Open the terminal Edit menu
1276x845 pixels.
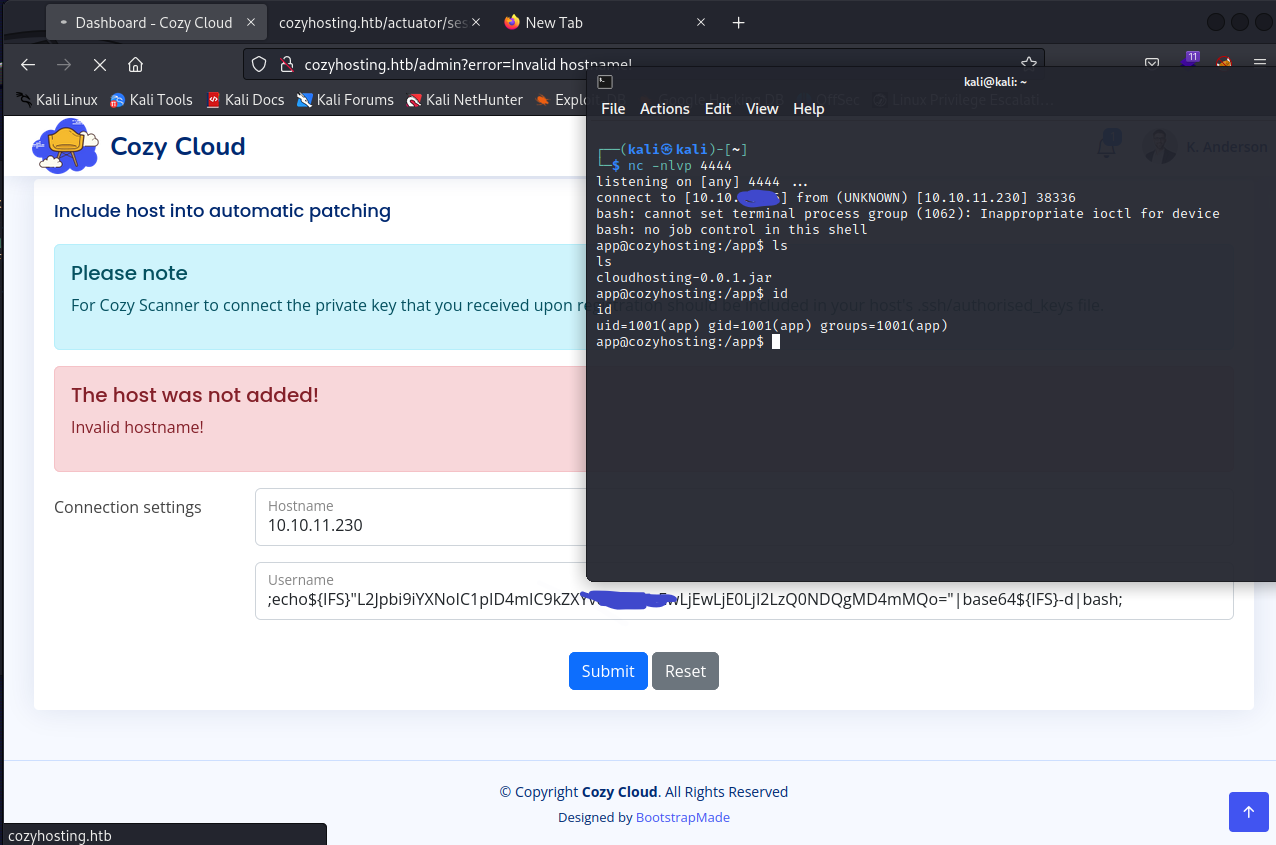[717, 109]
